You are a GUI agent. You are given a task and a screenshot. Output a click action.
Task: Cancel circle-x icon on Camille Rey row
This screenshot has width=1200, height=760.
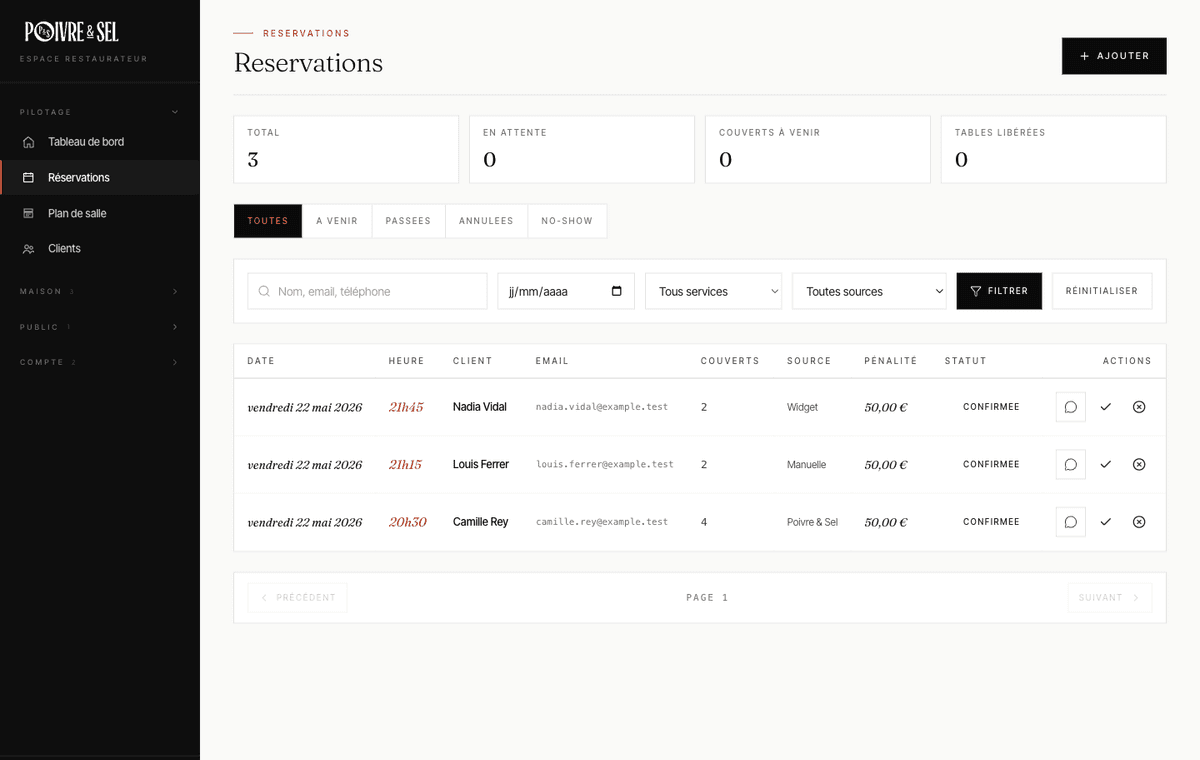click(1139, 522)
